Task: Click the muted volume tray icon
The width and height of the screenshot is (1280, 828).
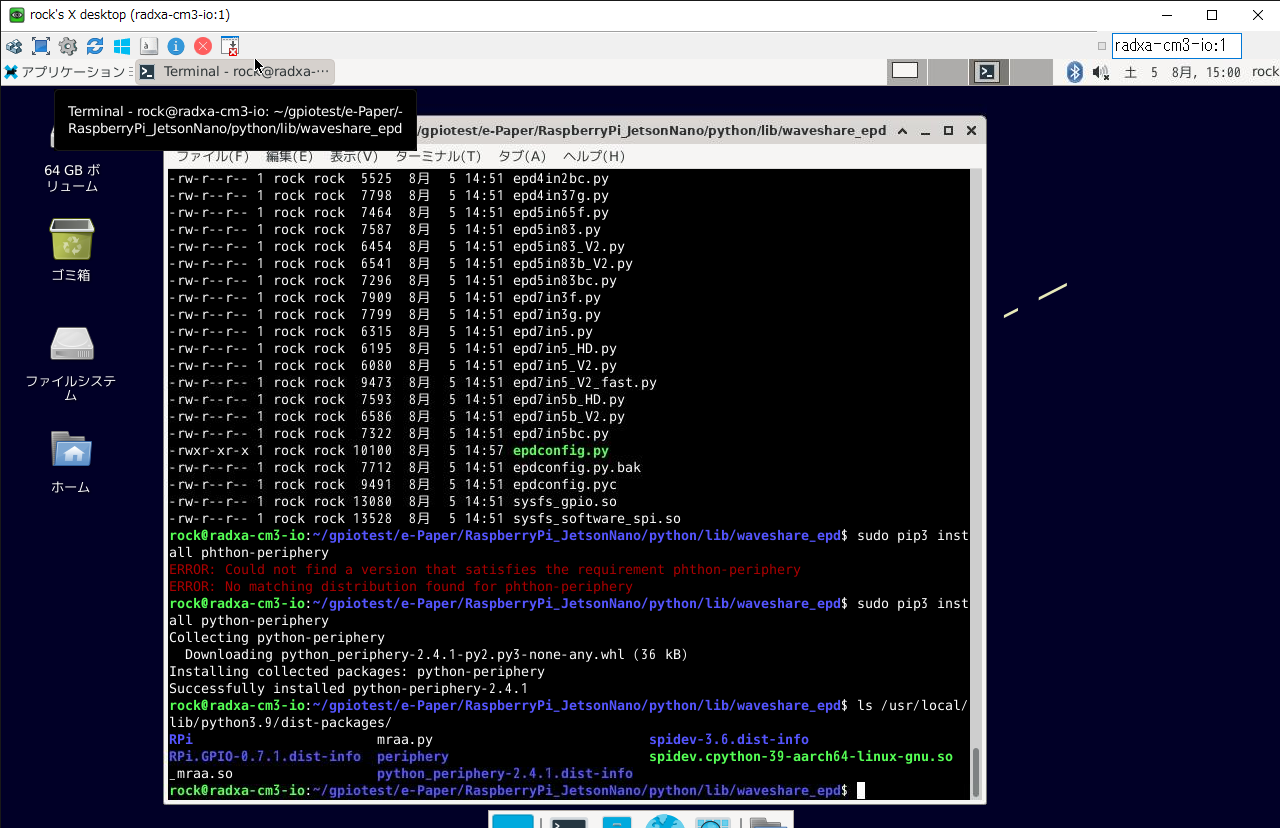Action: click(1102, 72)
